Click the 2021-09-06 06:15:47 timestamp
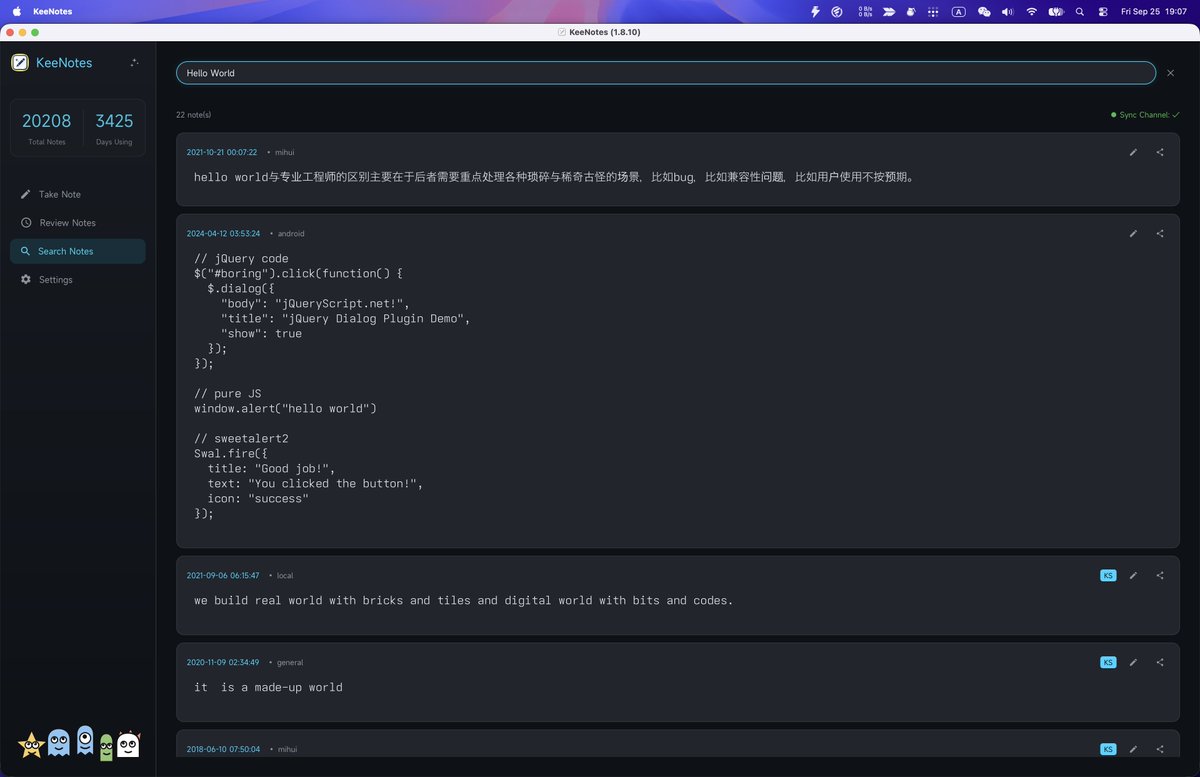 click(x=223, y=575)
